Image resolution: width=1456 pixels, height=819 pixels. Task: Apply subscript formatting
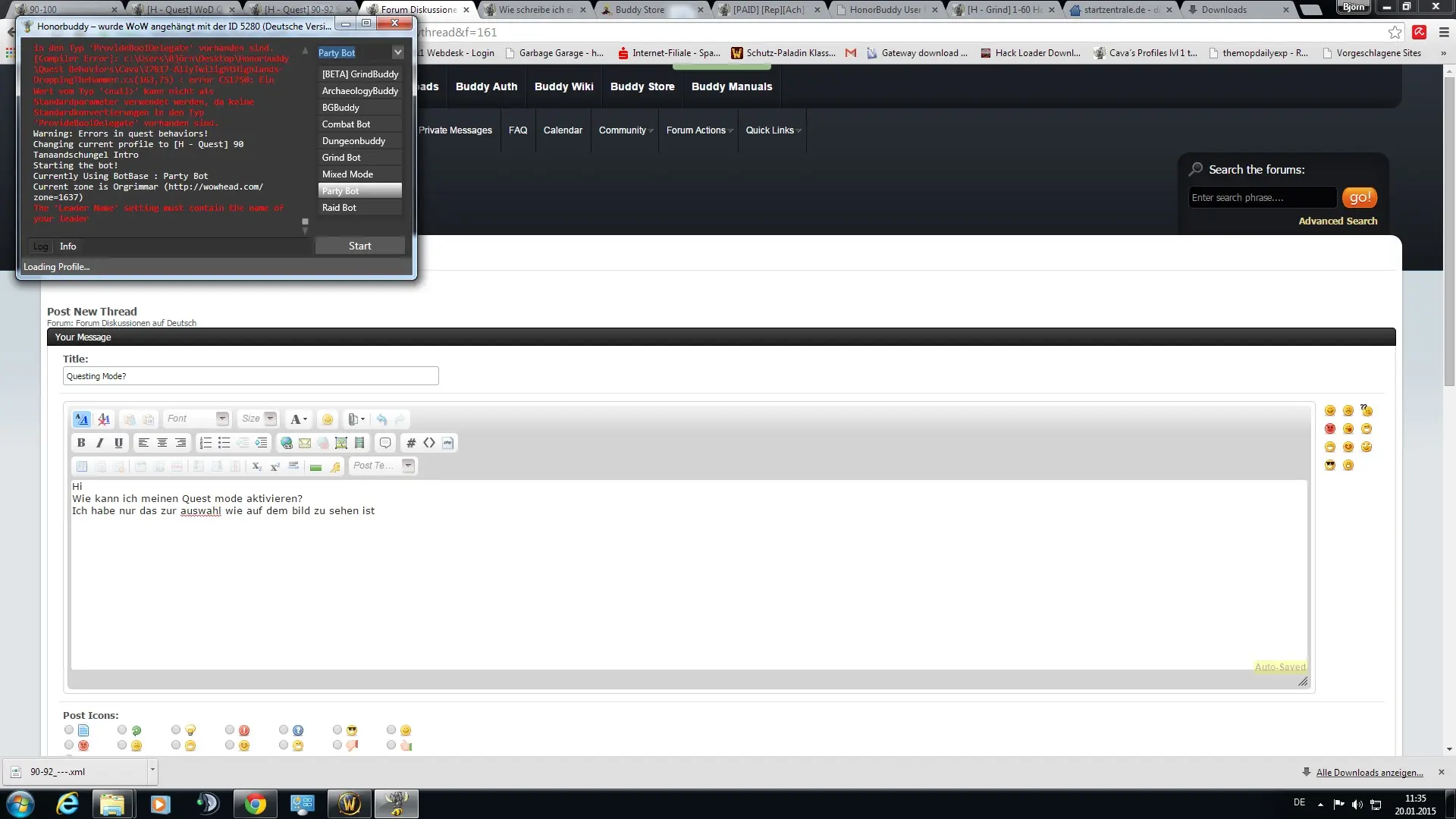click(256, 466)
